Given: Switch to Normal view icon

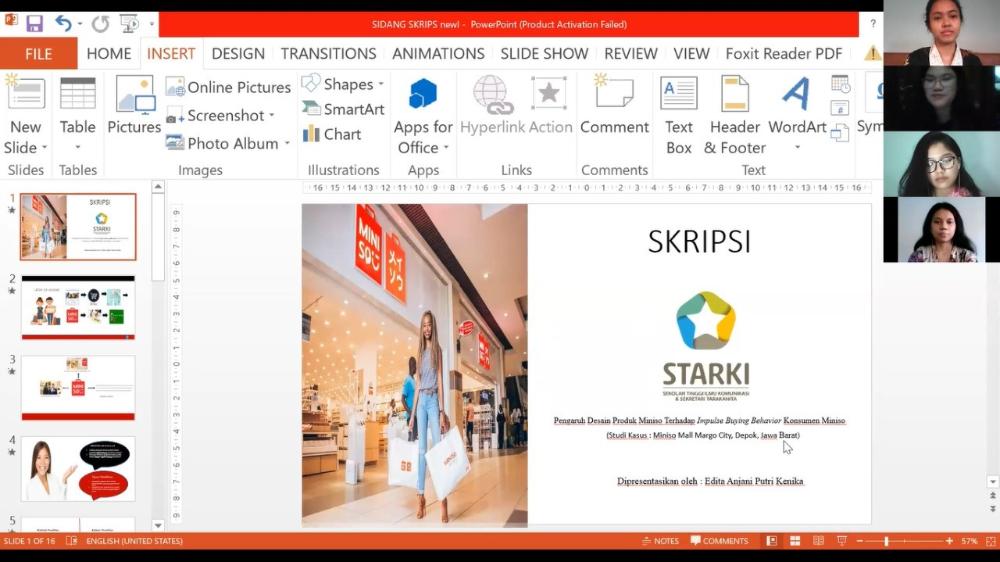Looking at the screenshot, I should pos(772,541).
